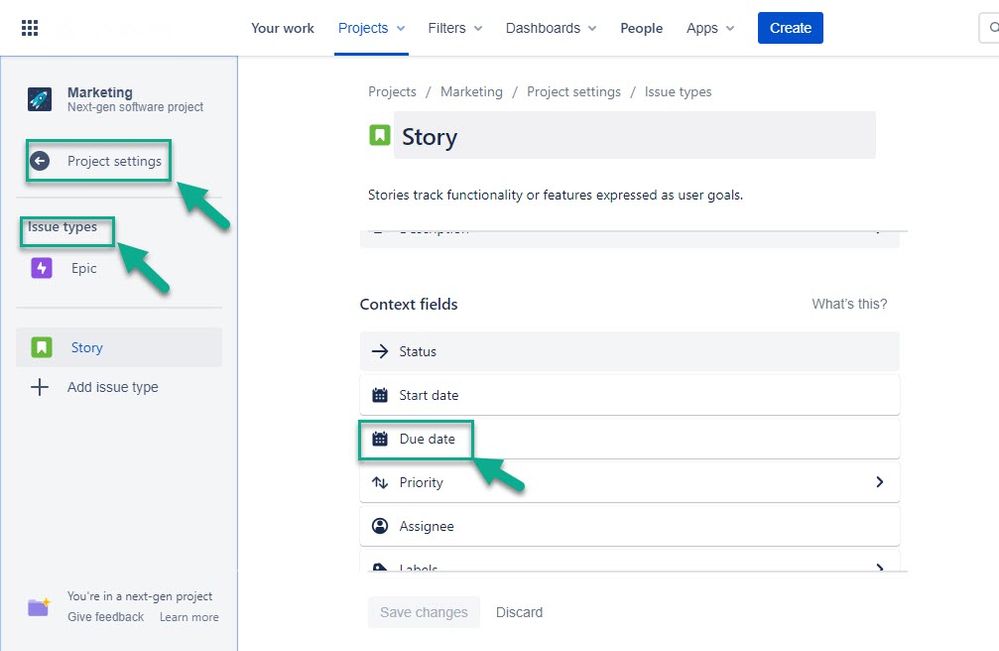
Task: Select the Status context field row
Action: pos(629,352)
